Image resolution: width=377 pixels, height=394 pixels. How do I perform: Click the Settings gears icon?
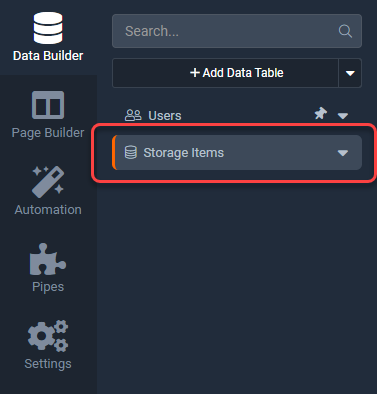pyautogui.click(x=48, y=336)
